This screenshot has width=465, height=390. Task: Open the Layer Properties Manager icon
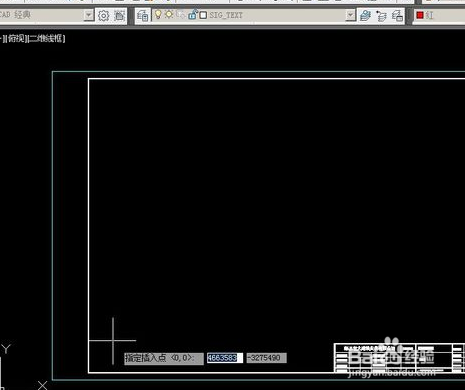coord(143,16)
